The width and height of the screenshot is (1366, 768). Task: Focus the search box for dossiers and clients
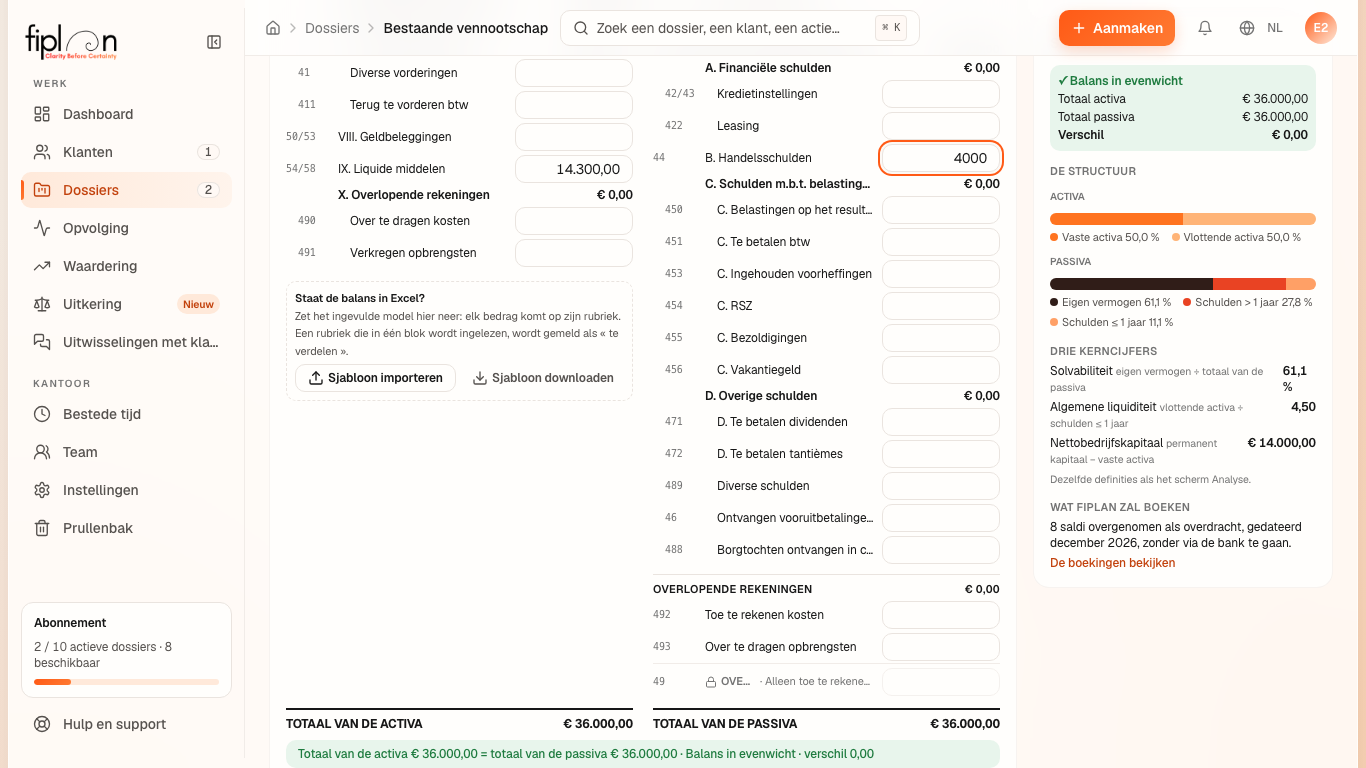[x=739, y=28]
